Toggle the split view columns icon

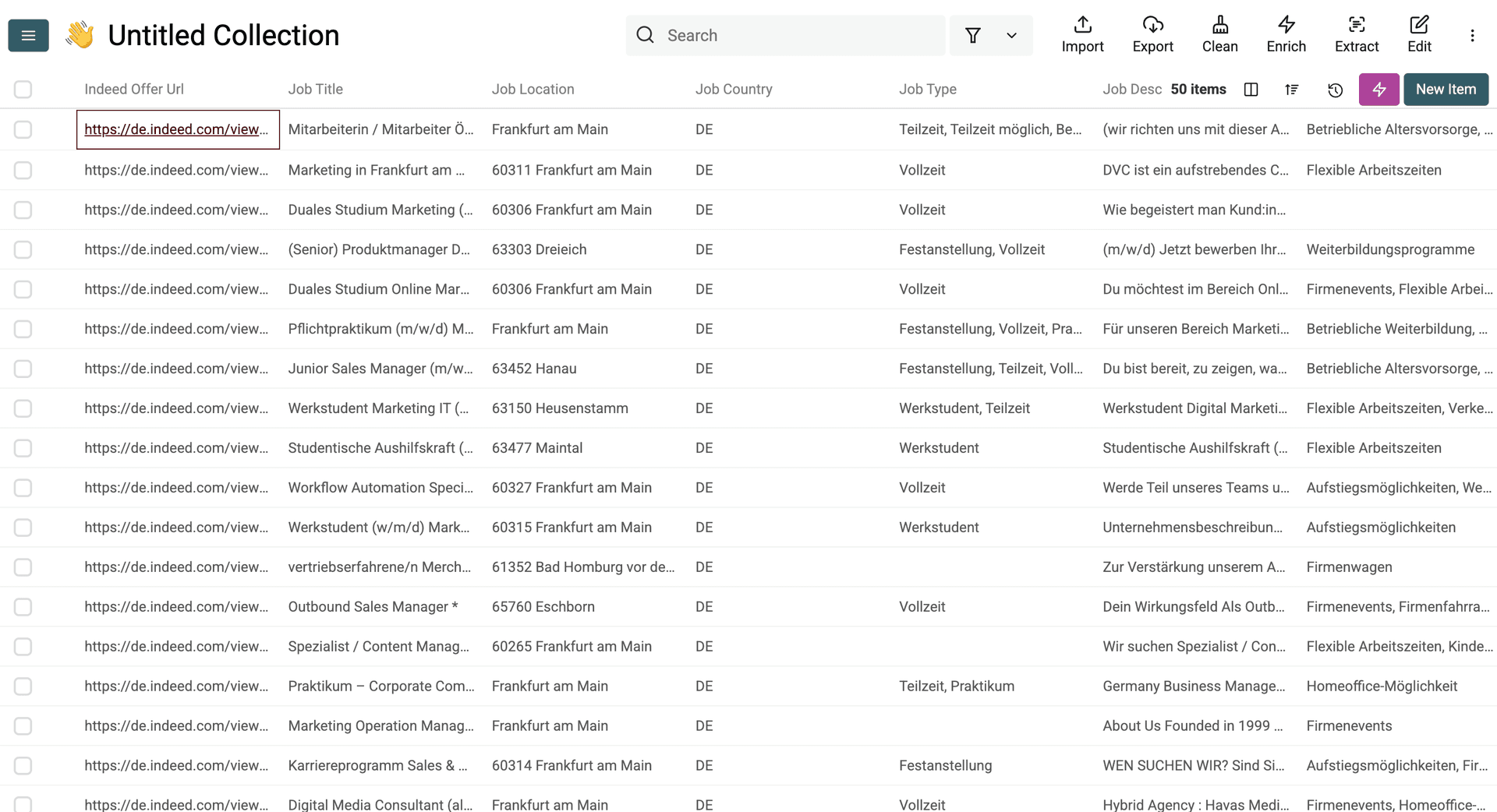(x=1251, y=90)
